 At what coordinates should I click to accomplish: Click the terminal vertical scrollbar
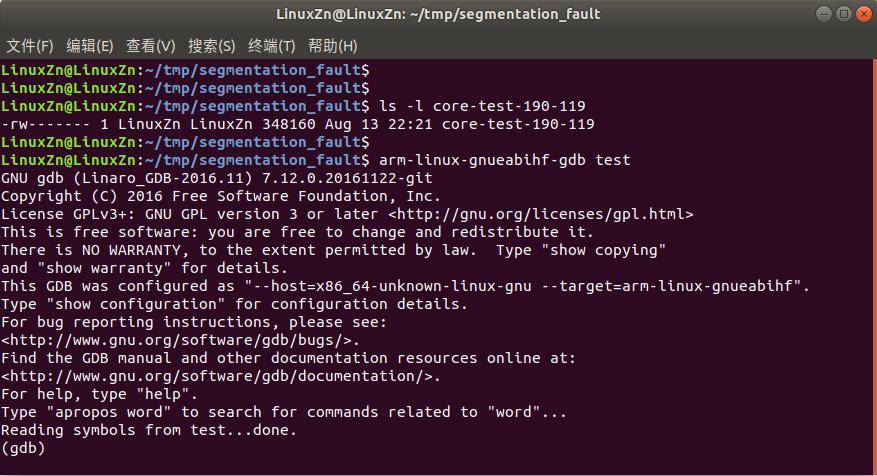[x=874, y=266]
